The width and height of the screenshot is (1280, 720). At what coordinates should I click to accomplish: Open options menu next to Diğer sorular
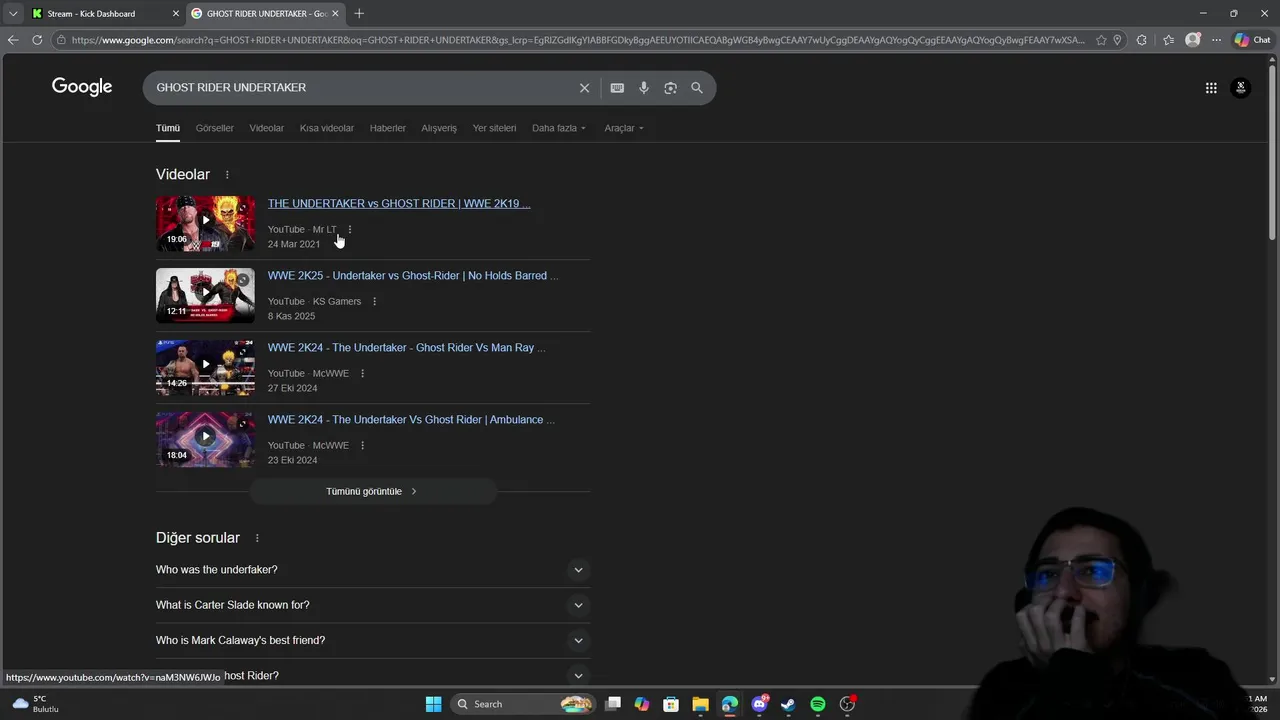257,538
